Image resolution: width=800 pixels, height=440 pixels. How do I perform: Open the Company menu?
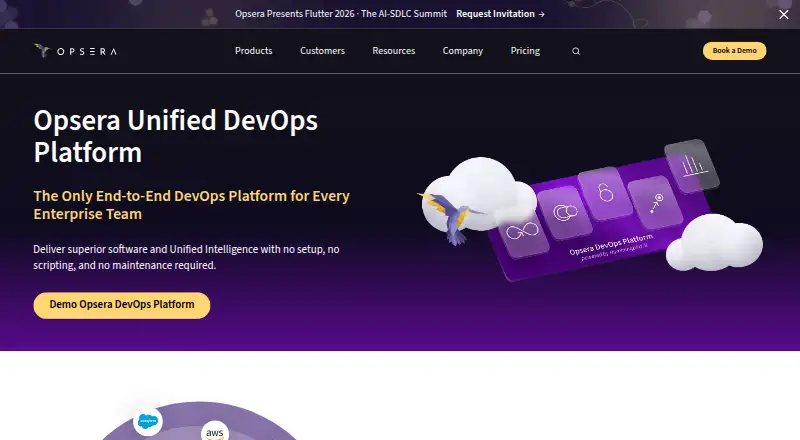click(x=463, y=51)
